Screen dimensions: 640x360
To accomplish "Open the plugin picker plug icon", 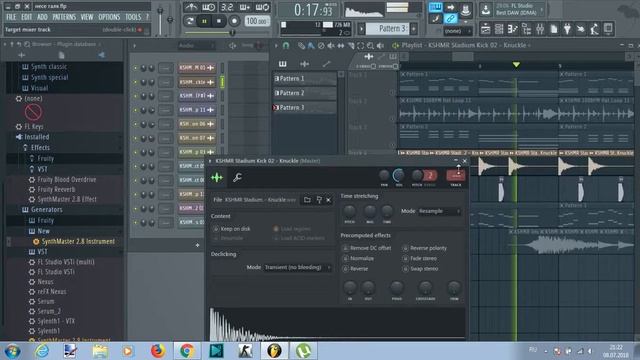I will coord(567,29).
